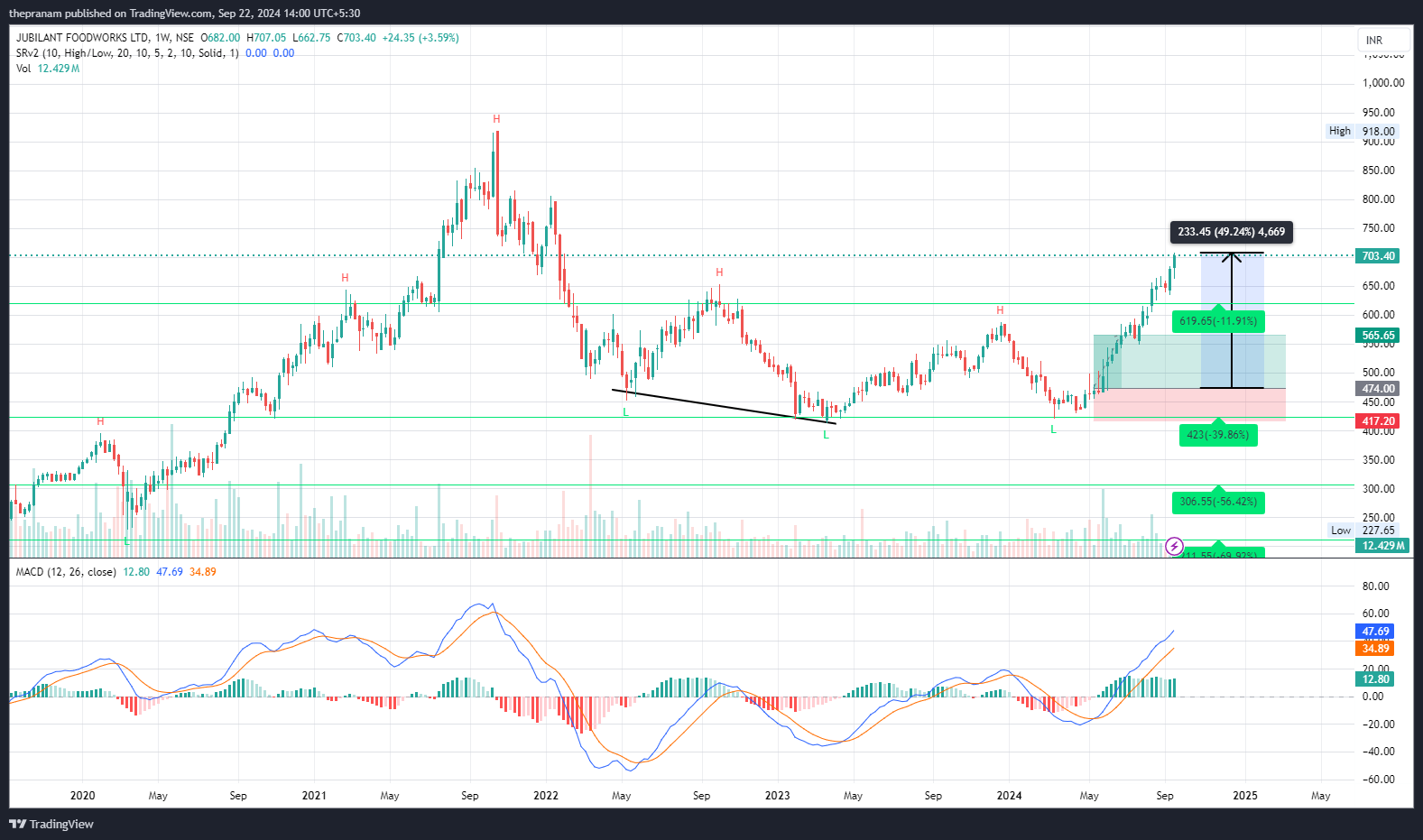Click the 2025 time axis label
Image resolution: width=1423 pixels, height=840 pixels.
click(1245, 796)
